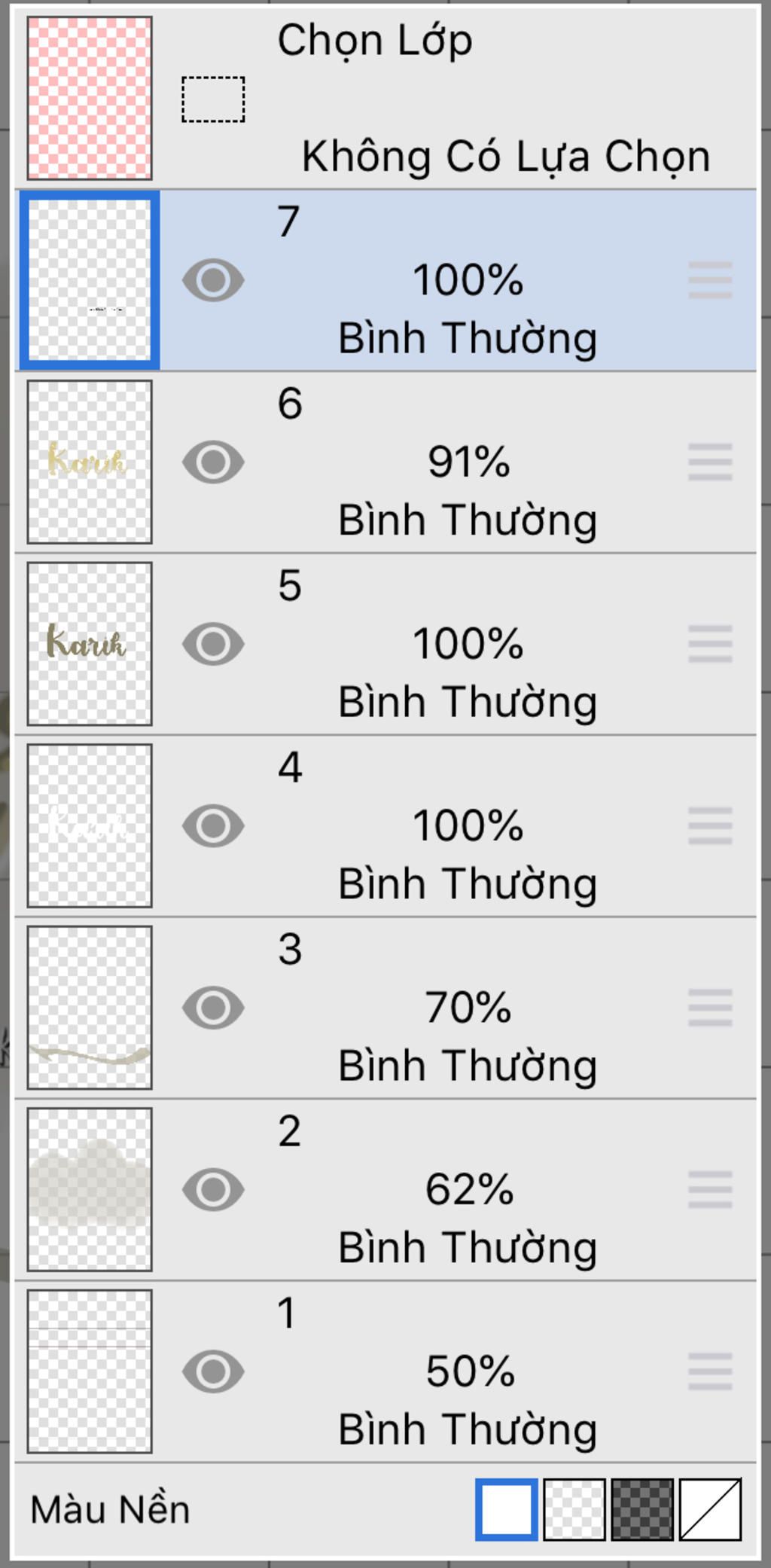This screenshot has width=771, height=1568.
Task: Select the pink Chọn Lớp selection thumbnail
Action: 90,98
